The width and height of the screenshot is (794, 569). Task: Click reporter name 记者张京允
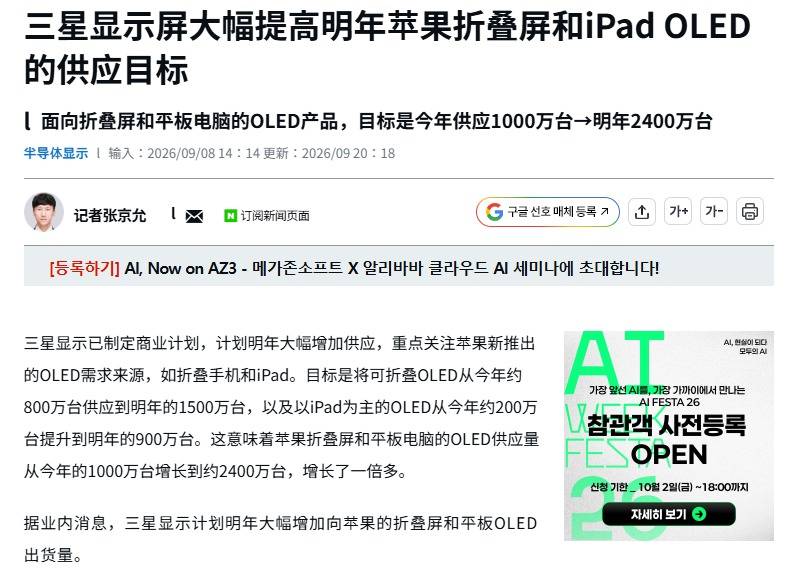[x=110, y=216]
